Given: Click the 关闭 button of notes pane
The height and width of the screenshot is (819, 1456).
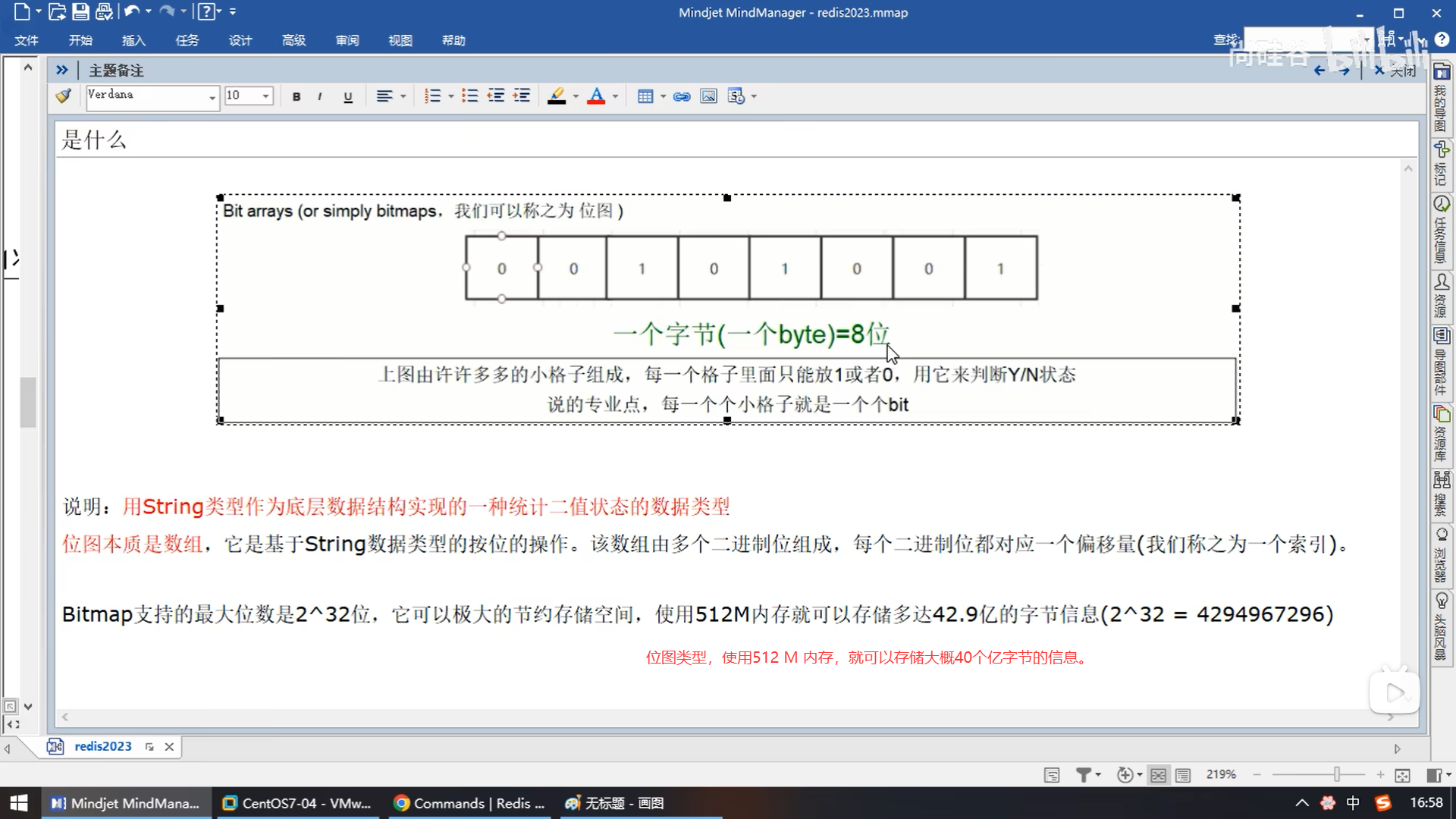Looking at the screenshot, I should pos(1395,71).
